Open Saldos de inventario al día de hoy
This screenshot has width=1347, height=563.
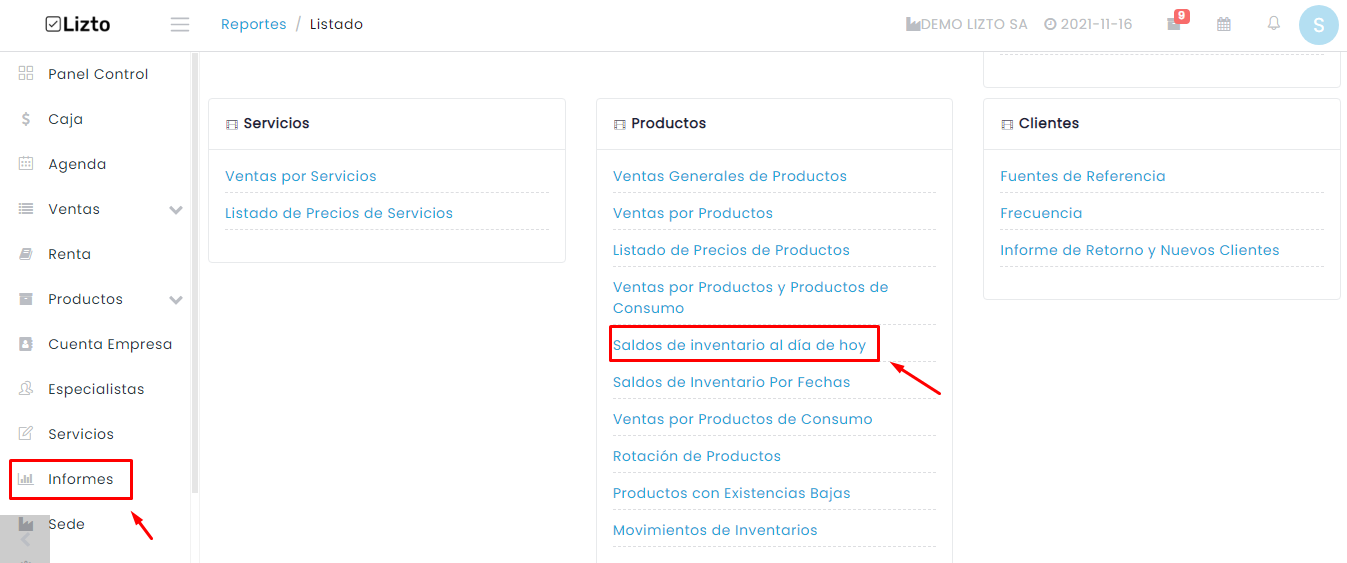click(739, 345)
